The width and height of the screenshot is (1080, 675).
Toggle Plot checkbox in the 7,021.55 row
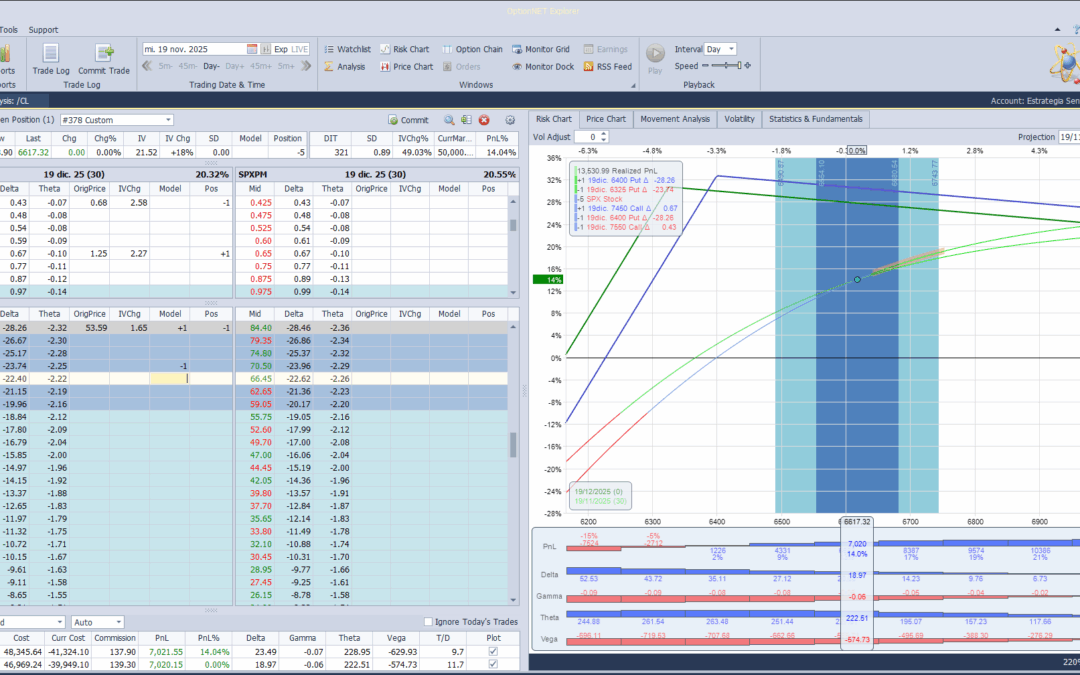pos(492,652)
